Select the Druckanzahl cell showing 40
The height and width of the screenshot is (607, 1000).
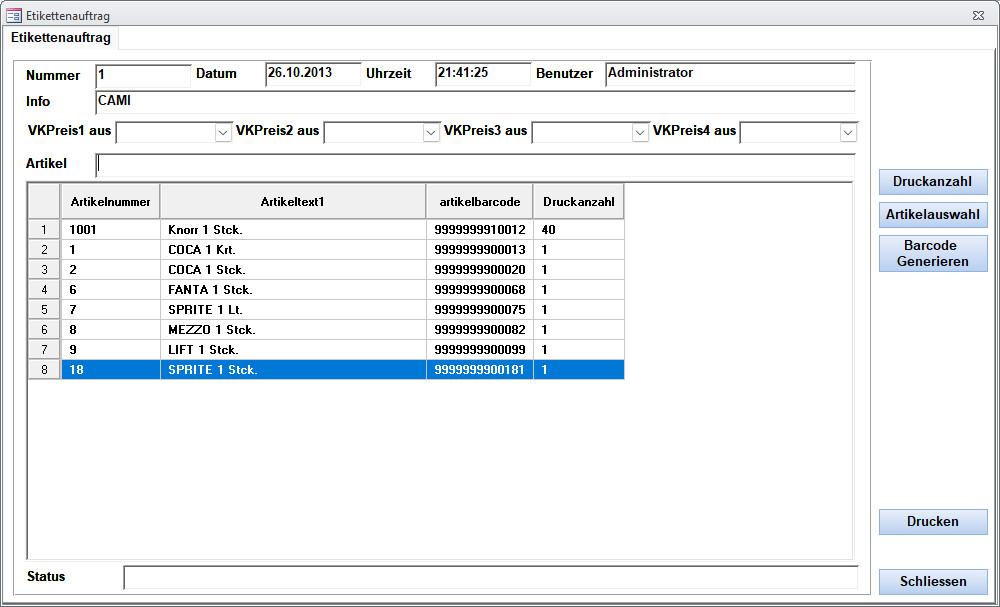click(578, 230)
